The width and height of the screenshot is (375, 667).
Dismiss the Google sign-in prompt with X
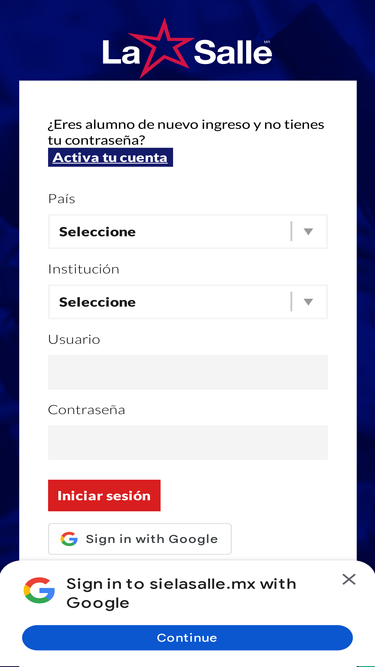pyautogui.click(x=349, y=579)
